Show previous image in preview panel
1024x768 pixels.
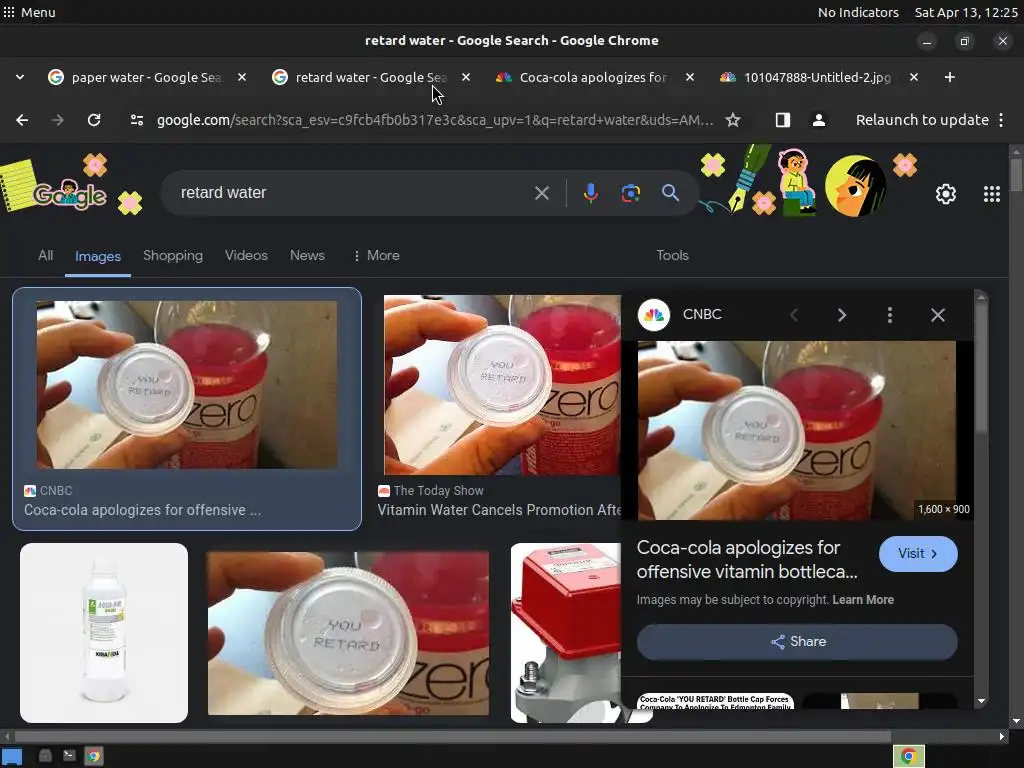(794, 315)
